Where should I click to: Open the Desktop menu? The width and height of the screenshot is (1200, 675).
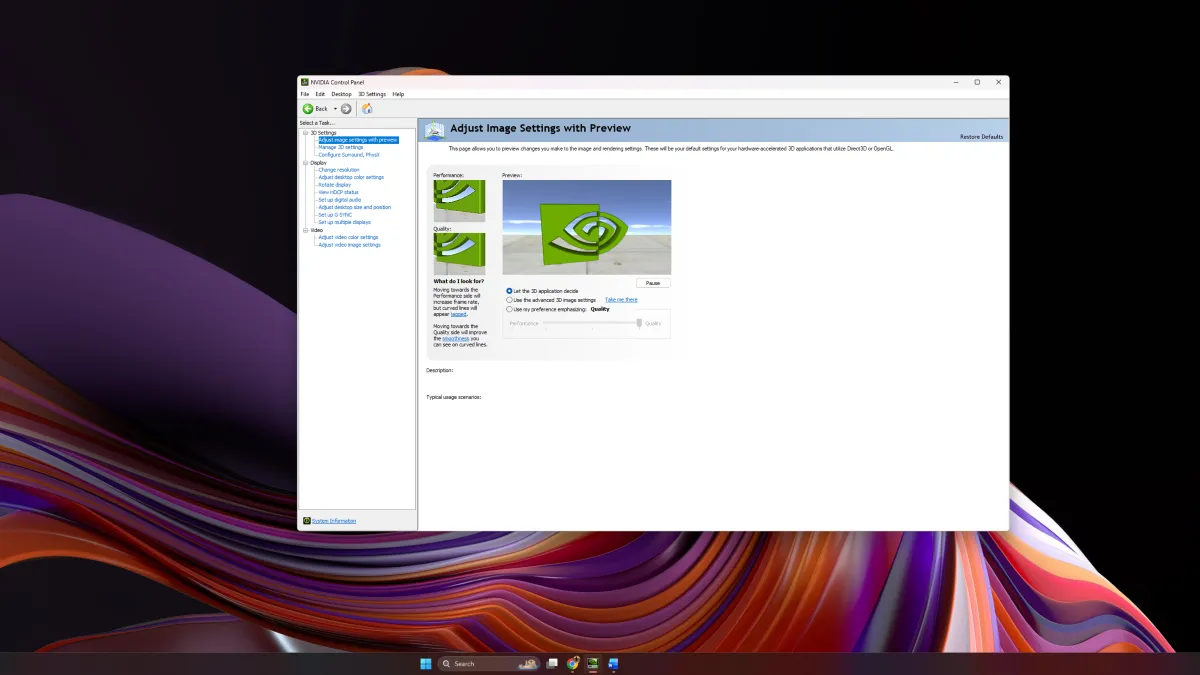(x=342, y=94)
